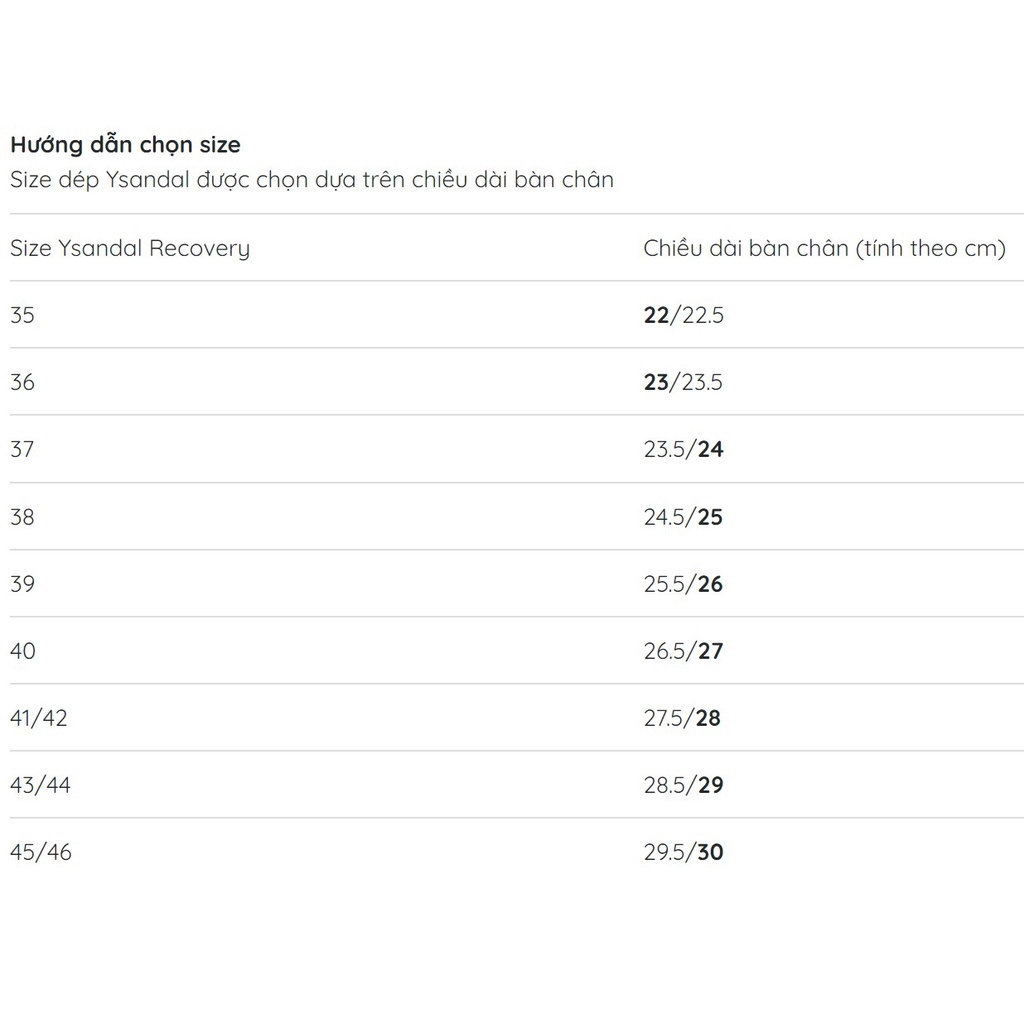
Task: Choose the 41/42 size entry
Action: tap(39, 718)
